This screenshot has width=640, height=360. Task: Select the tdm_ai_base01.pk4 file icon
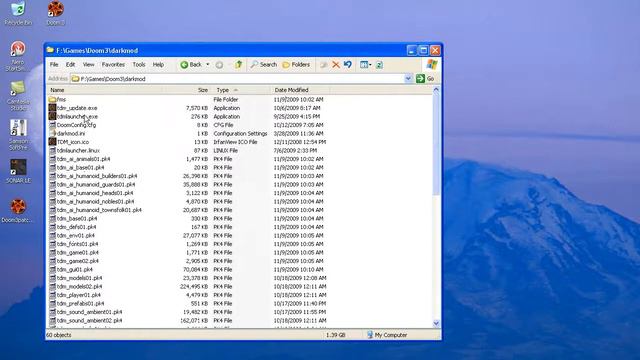coord(52,167)
